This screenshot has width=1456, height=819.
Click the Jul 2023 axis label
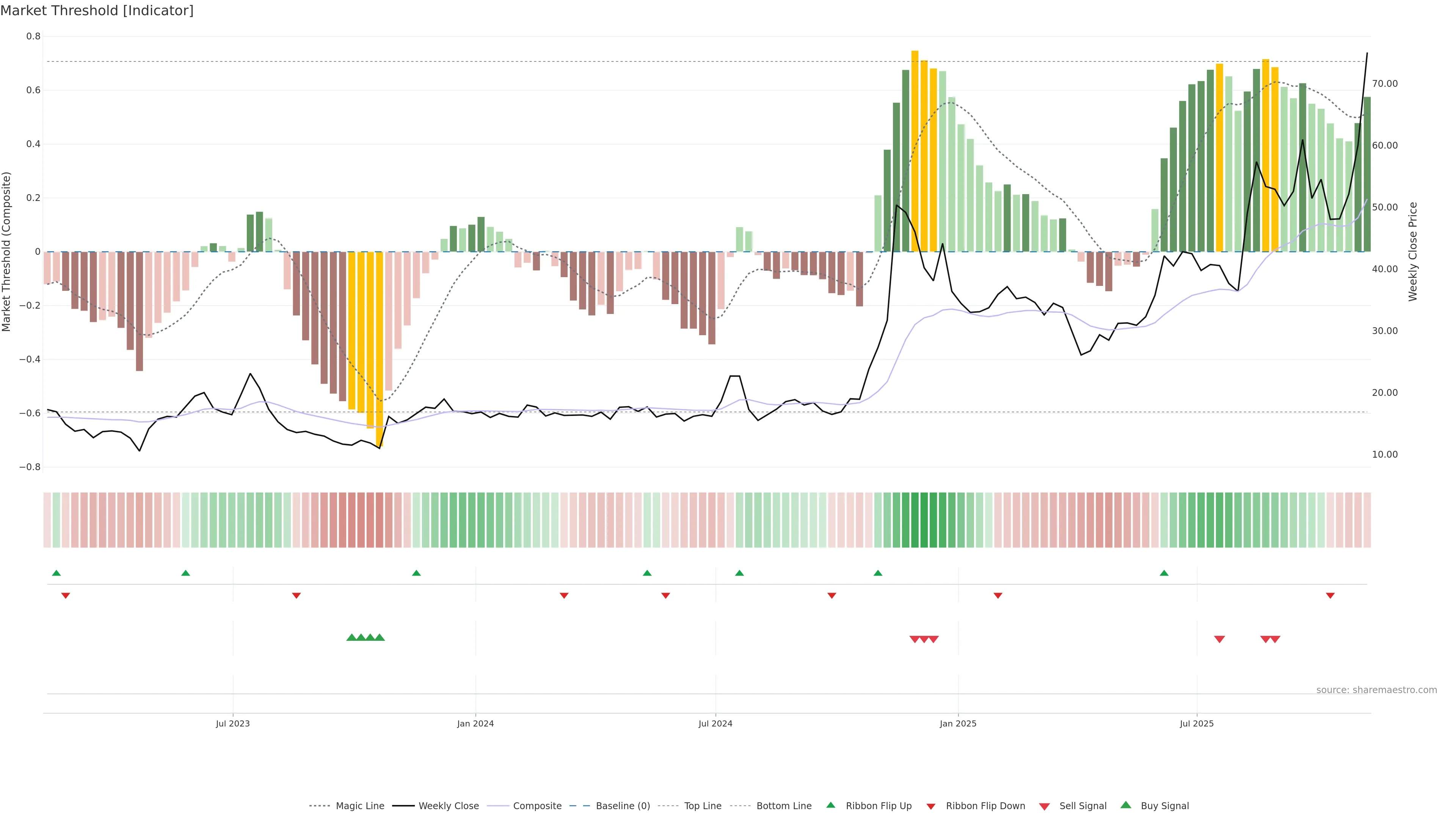click(x=232, y=723)
